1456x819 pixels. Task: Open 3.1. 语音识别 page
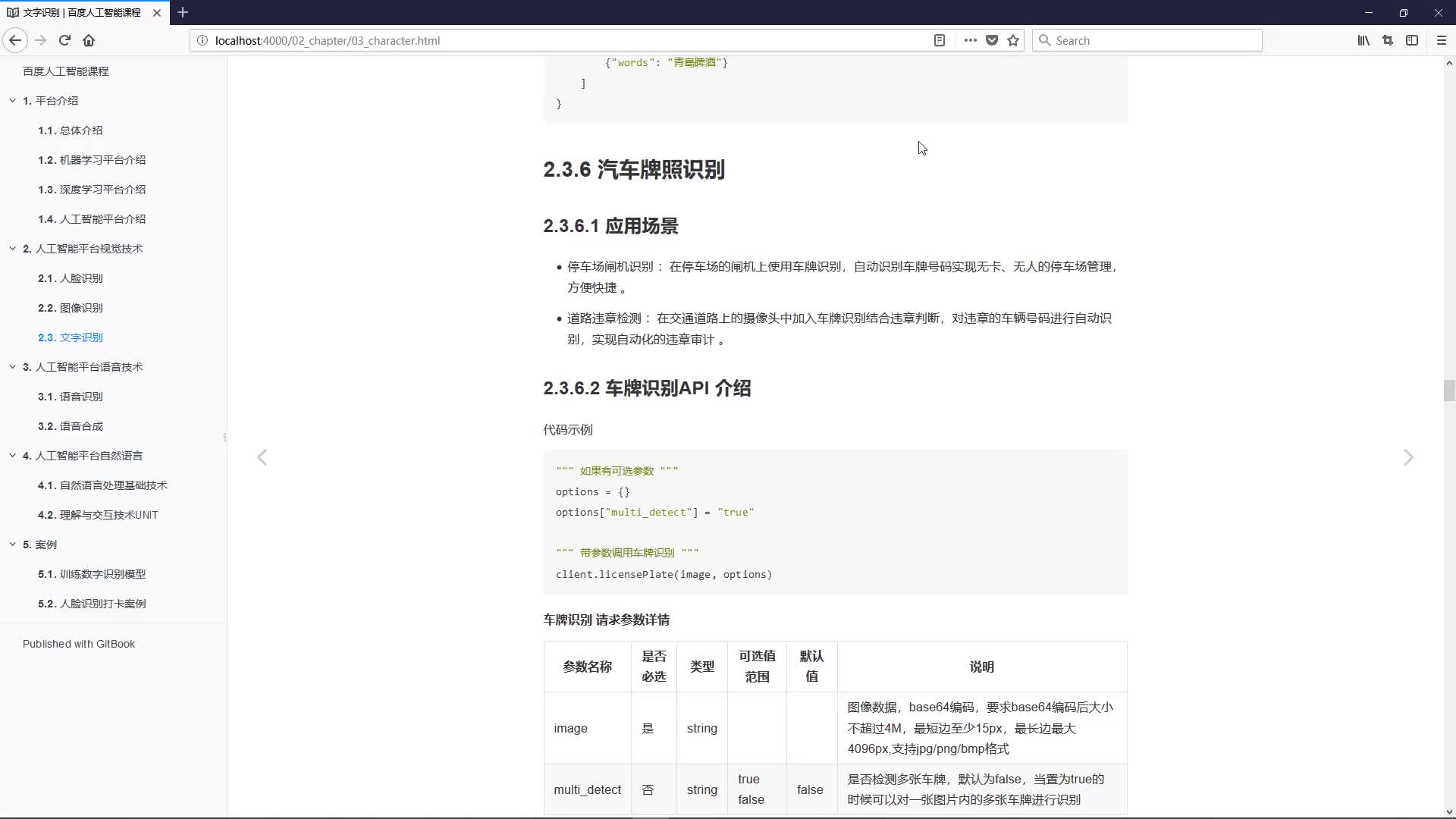tap(71, 396)
